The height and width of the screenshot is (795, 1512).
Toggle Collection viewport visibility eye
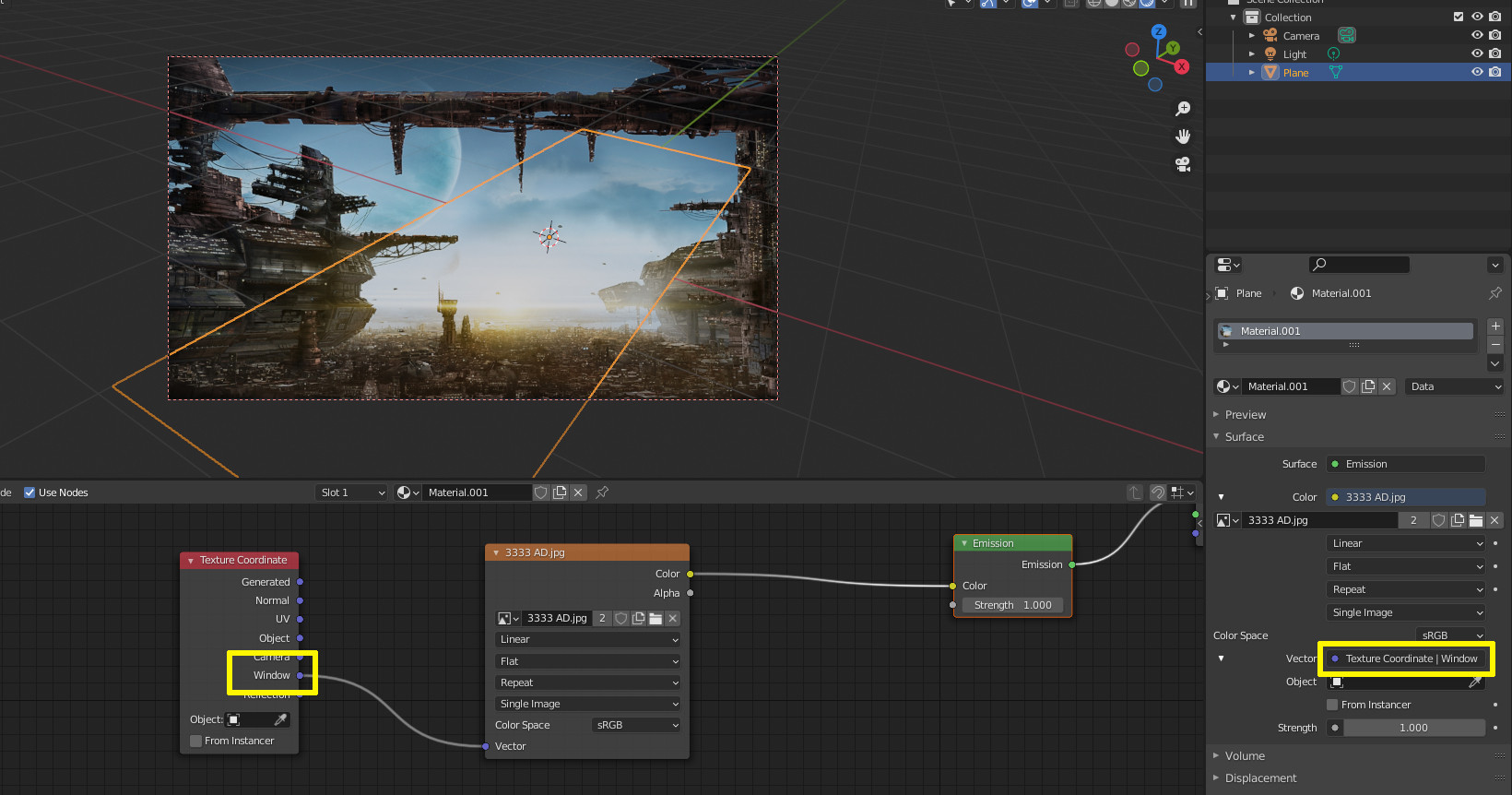(x=1477, y=17)
